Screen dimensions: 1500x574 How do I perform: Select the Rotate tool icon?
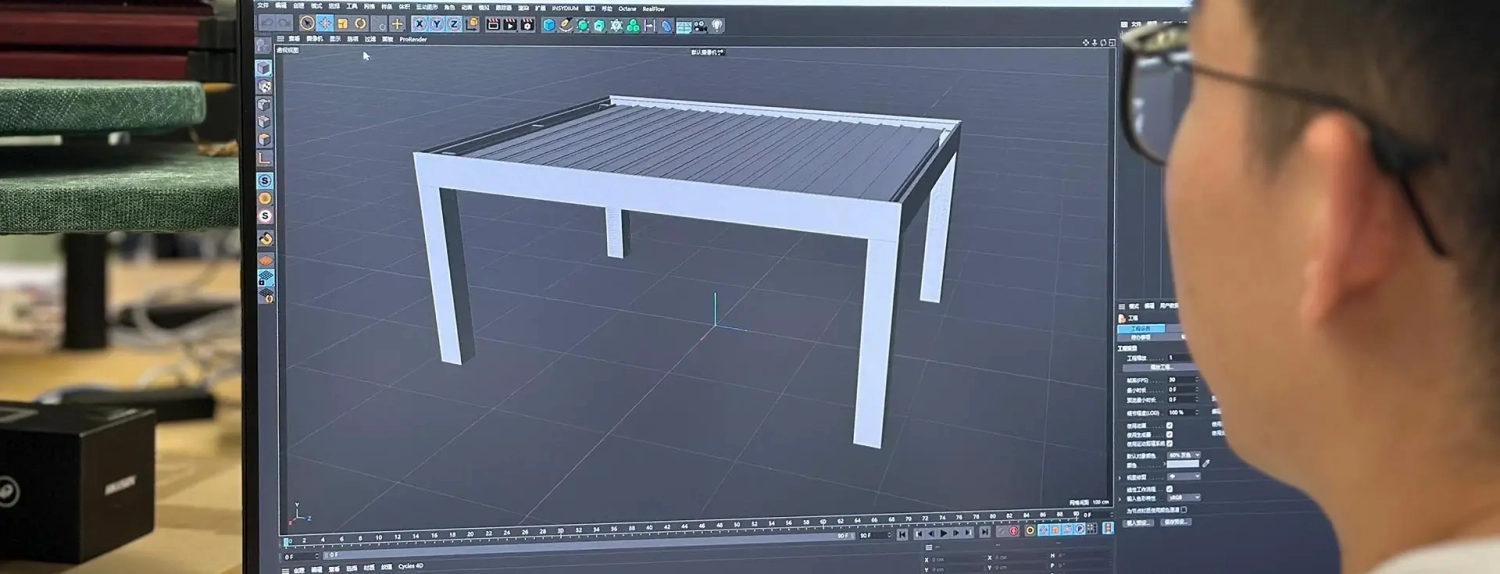[x=360, y=23]
